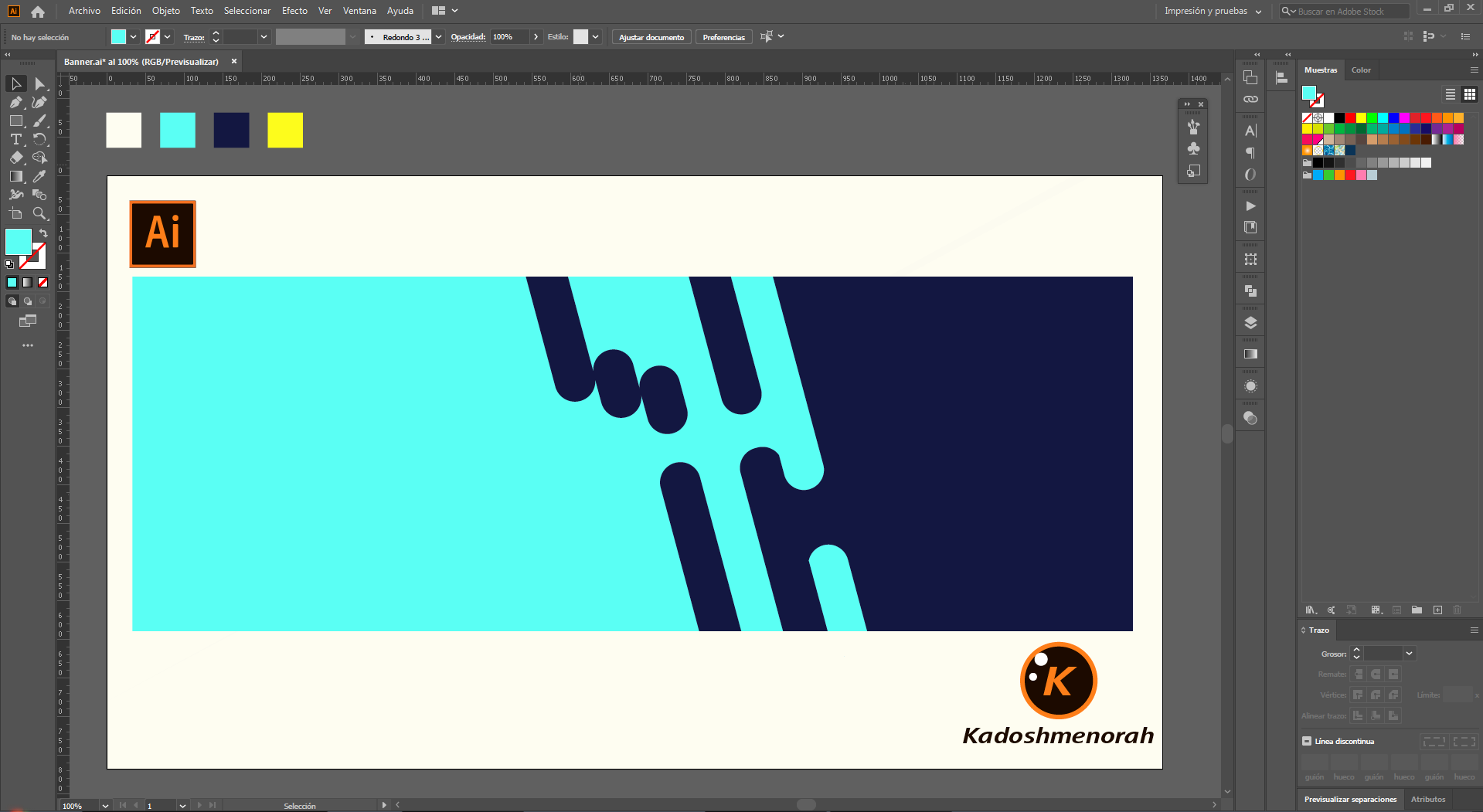
Task: Open the Previsualizar separaciones tab
Action: pyautogui.click(x=1350, y=800)
